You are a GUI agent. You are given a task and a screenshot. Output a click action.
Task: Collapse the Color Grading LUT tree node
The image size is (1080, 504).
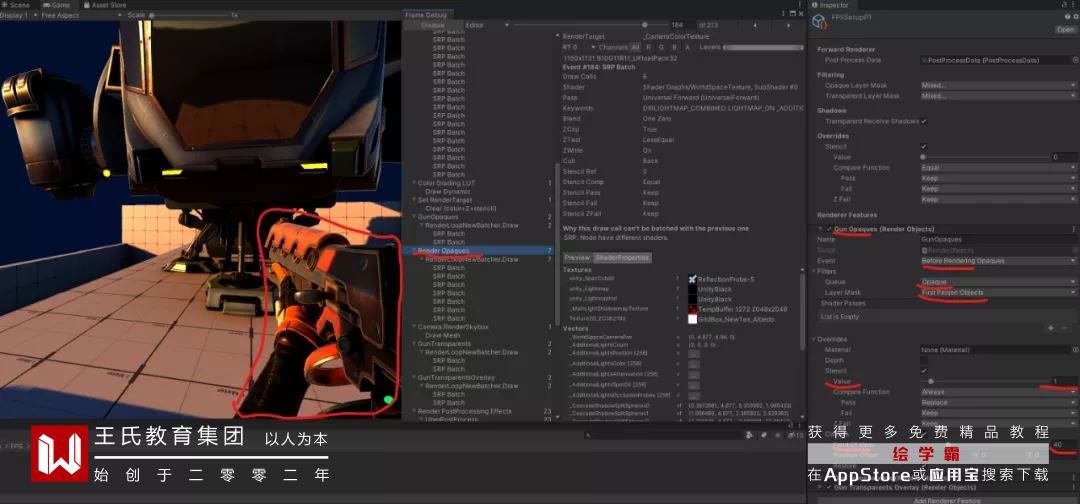point(414,183)
